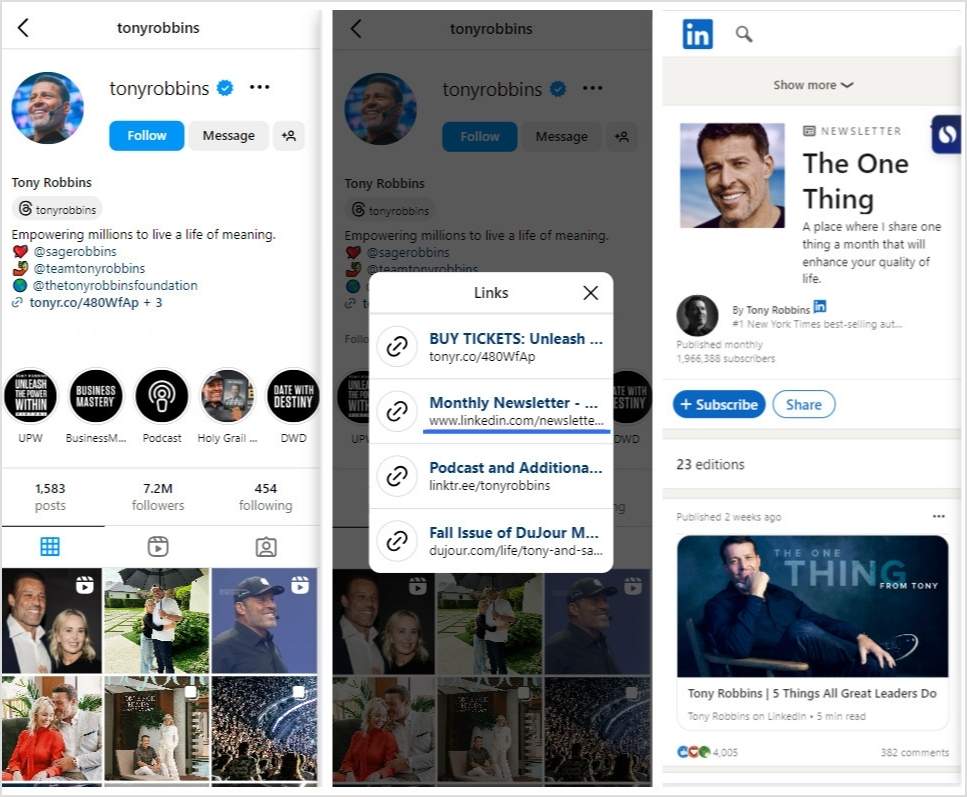Open three-dot menu on the published article

pos(939,516)
